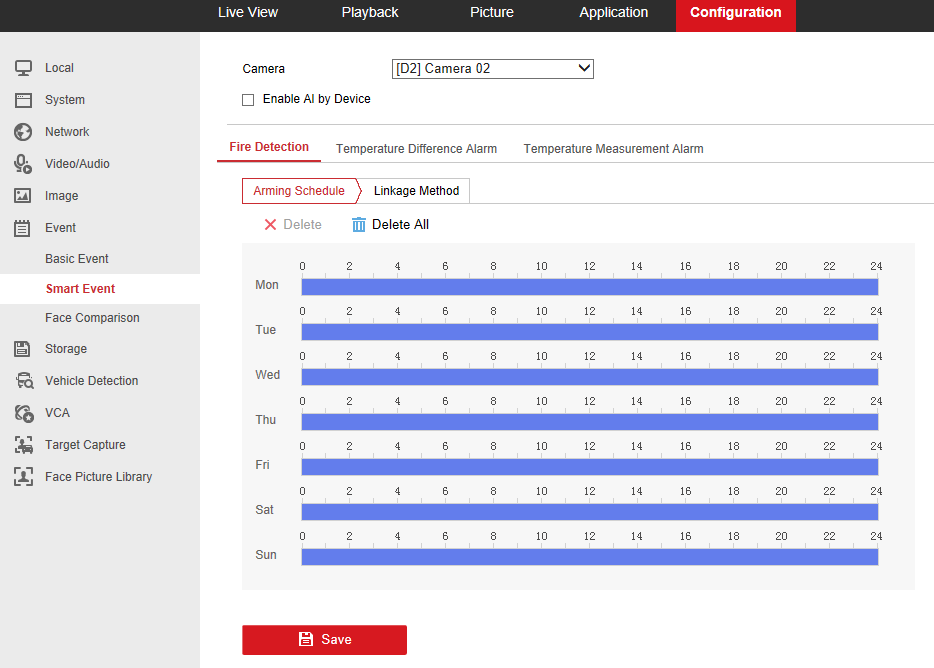The image size is (934, 668).
Task: Open the Local settings label
Action: [60, 68]
